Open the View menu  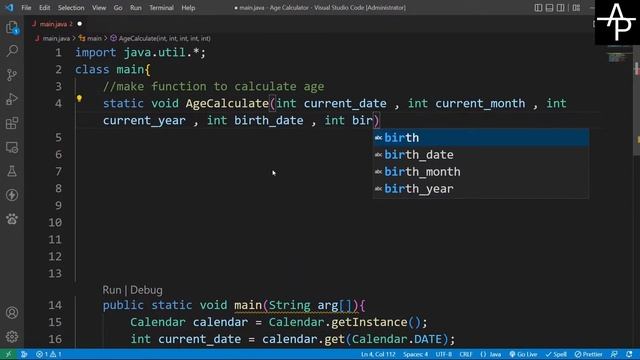[x=99, y=8]
